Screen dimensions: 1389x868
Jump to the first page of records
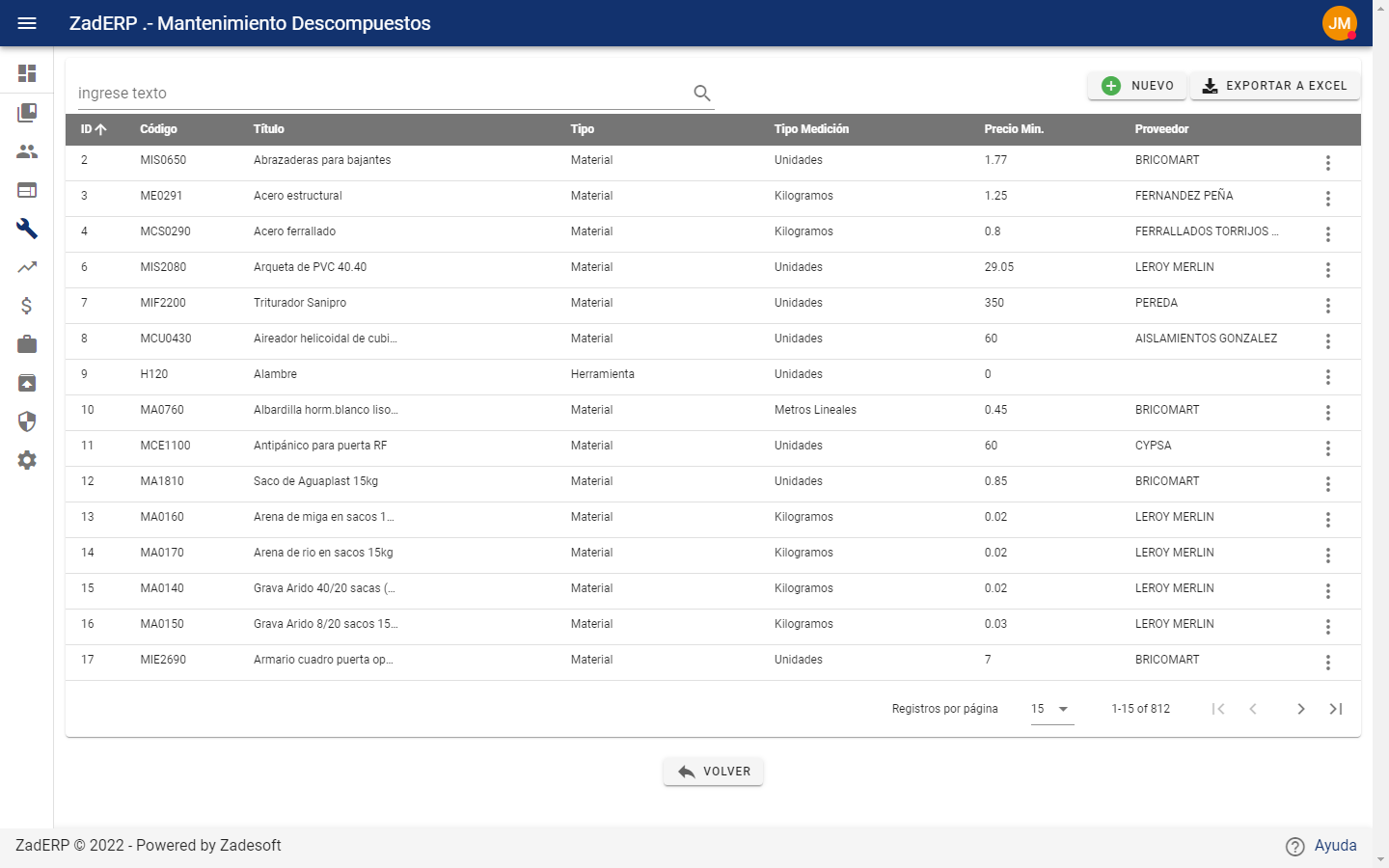click(x=1218, y=709)
